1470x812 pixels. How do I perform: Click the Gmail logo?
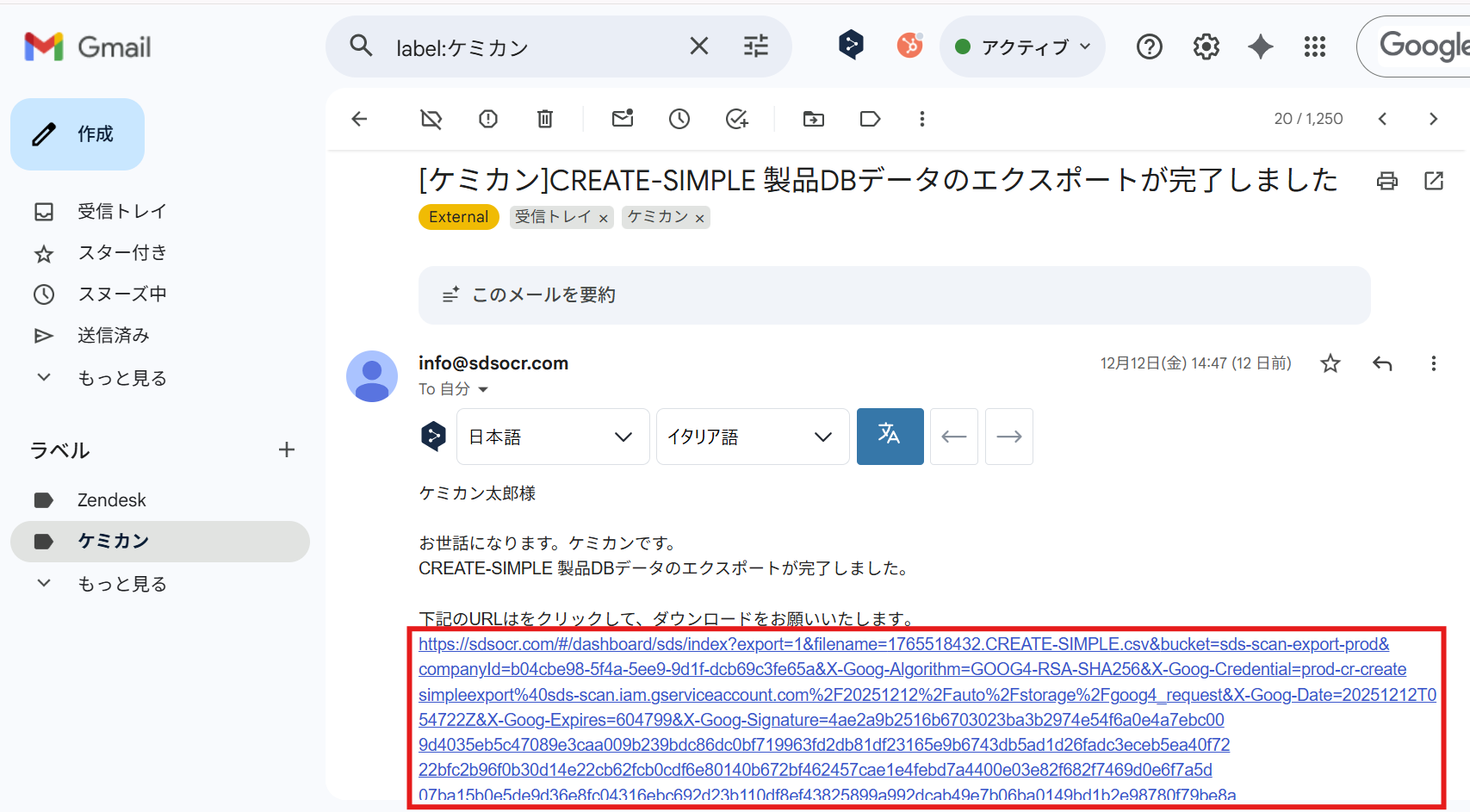tap(88, 46)
